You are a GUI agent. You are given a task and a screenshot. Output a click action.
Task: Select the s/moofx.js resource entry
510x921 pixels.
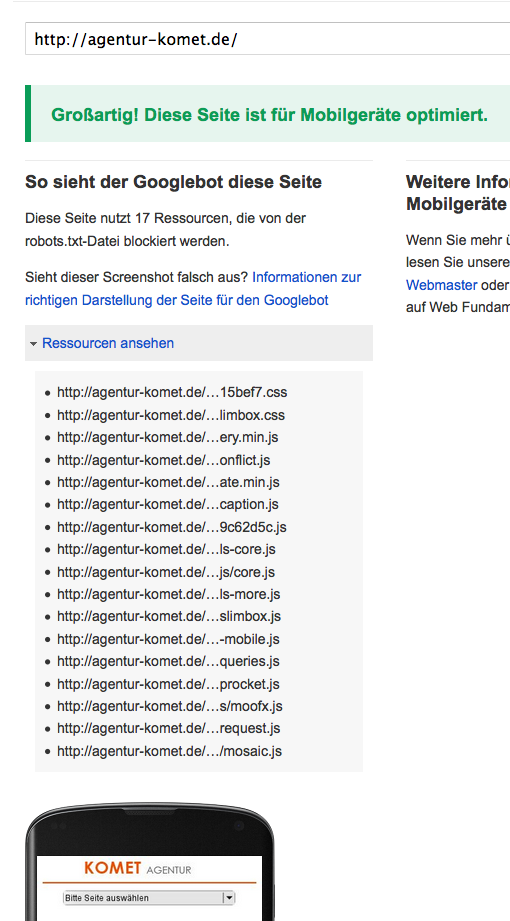[x=170, y=706]
